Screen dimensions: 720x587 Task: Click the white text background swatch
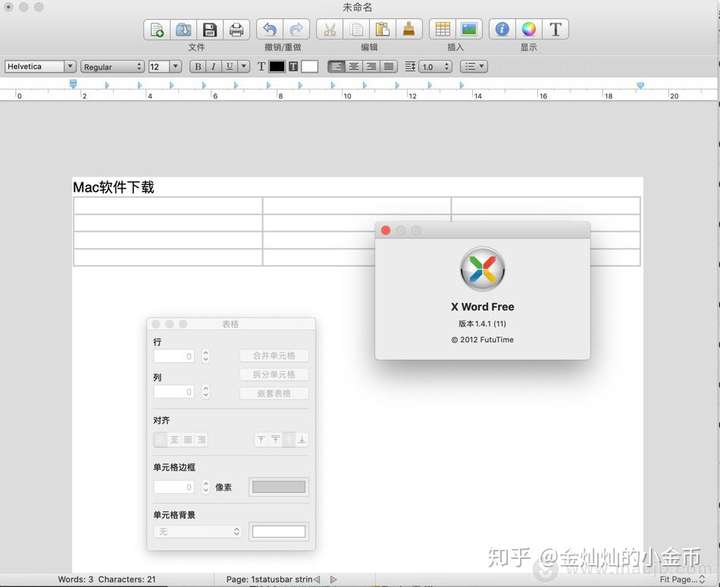[309, 67]
